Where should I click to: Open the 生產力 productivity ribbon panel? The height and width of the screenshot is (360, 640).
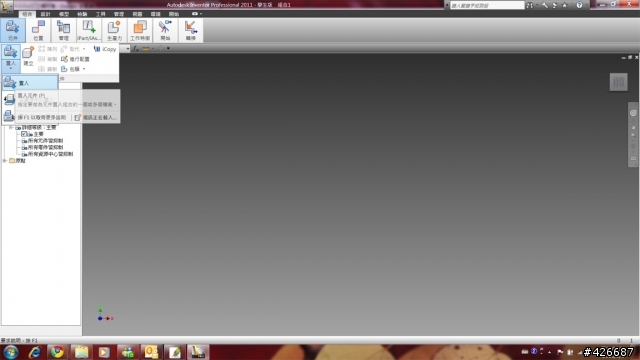pyautogui.click(x=114, y=30)
